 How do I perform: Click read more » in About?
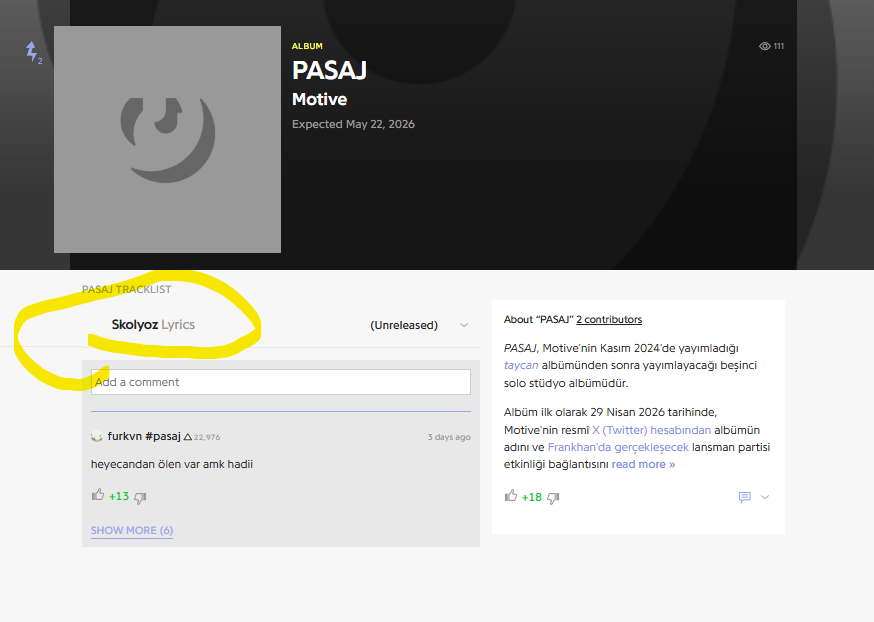pos(643,464)
